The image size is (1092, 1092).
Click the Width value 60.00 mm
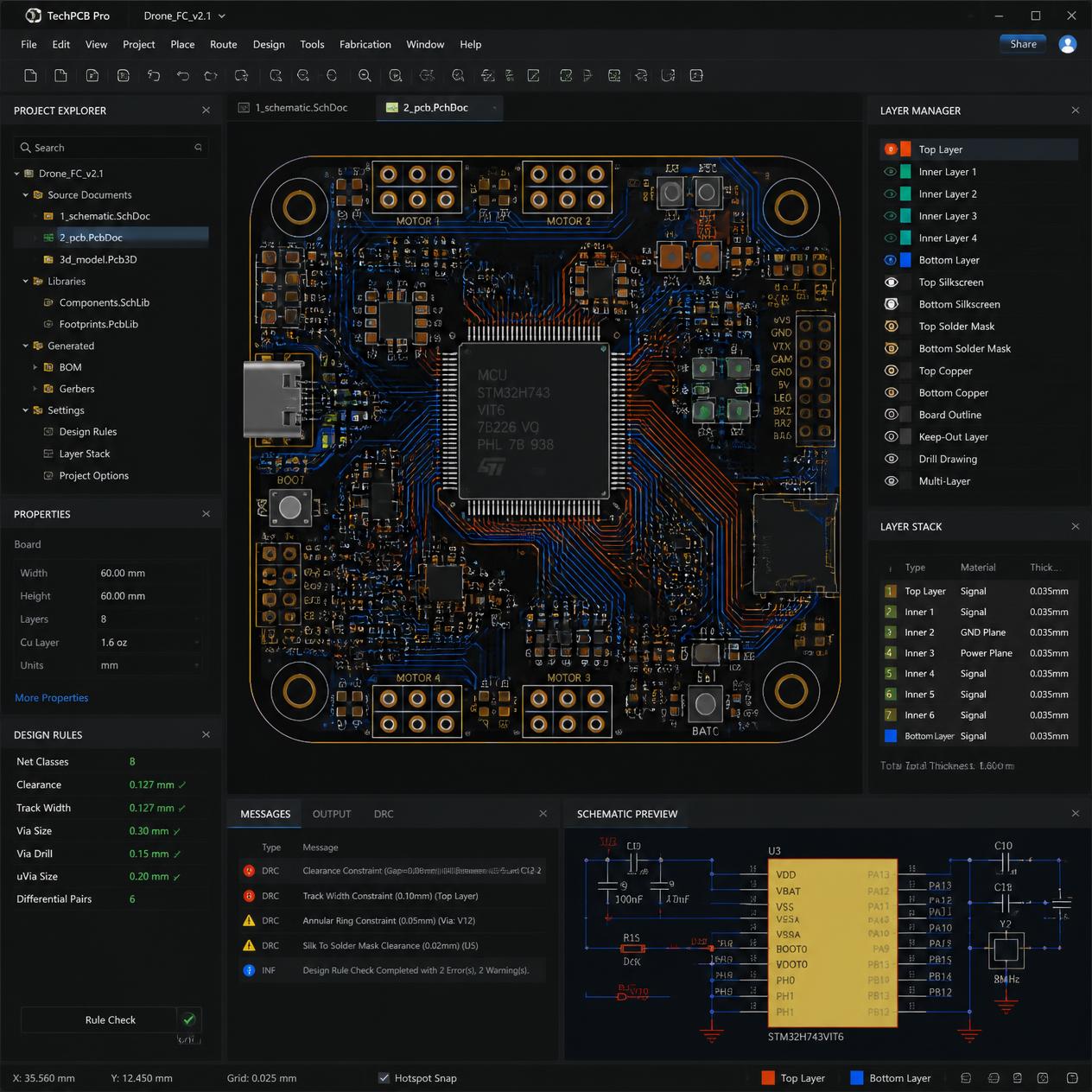point(123,573)
